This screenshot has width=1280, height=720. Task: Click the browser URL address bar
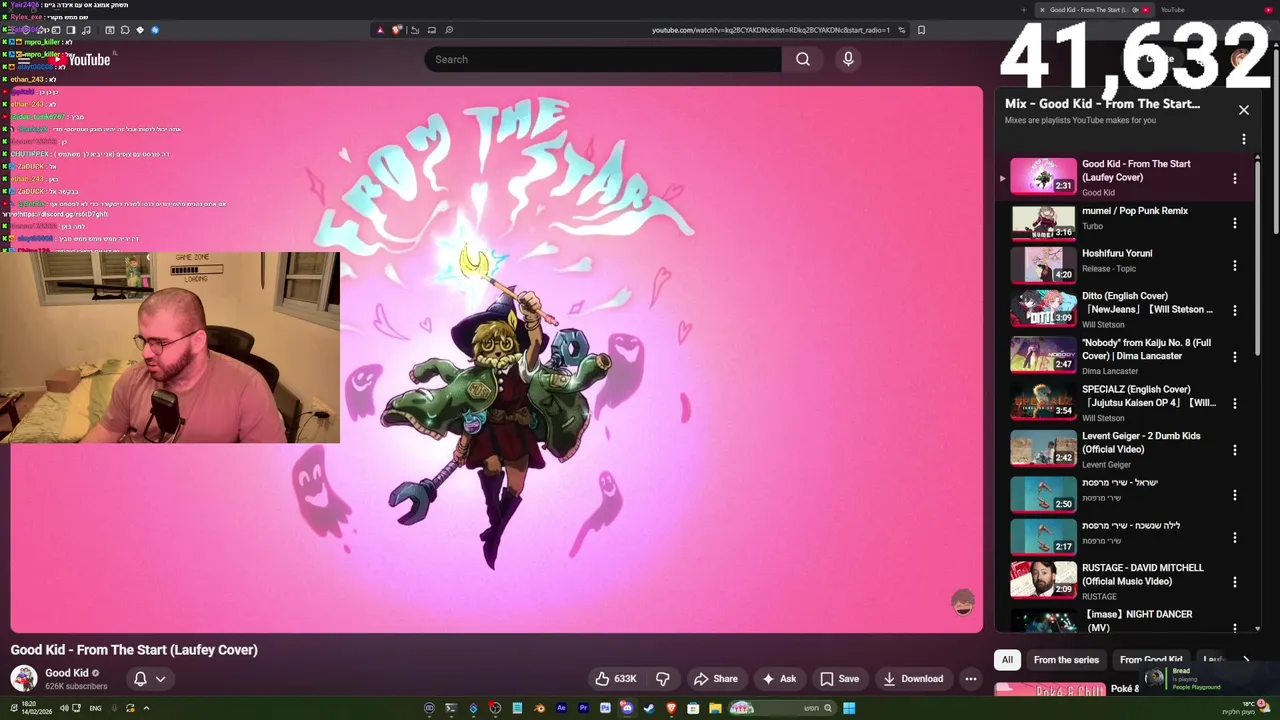[770, 30]
